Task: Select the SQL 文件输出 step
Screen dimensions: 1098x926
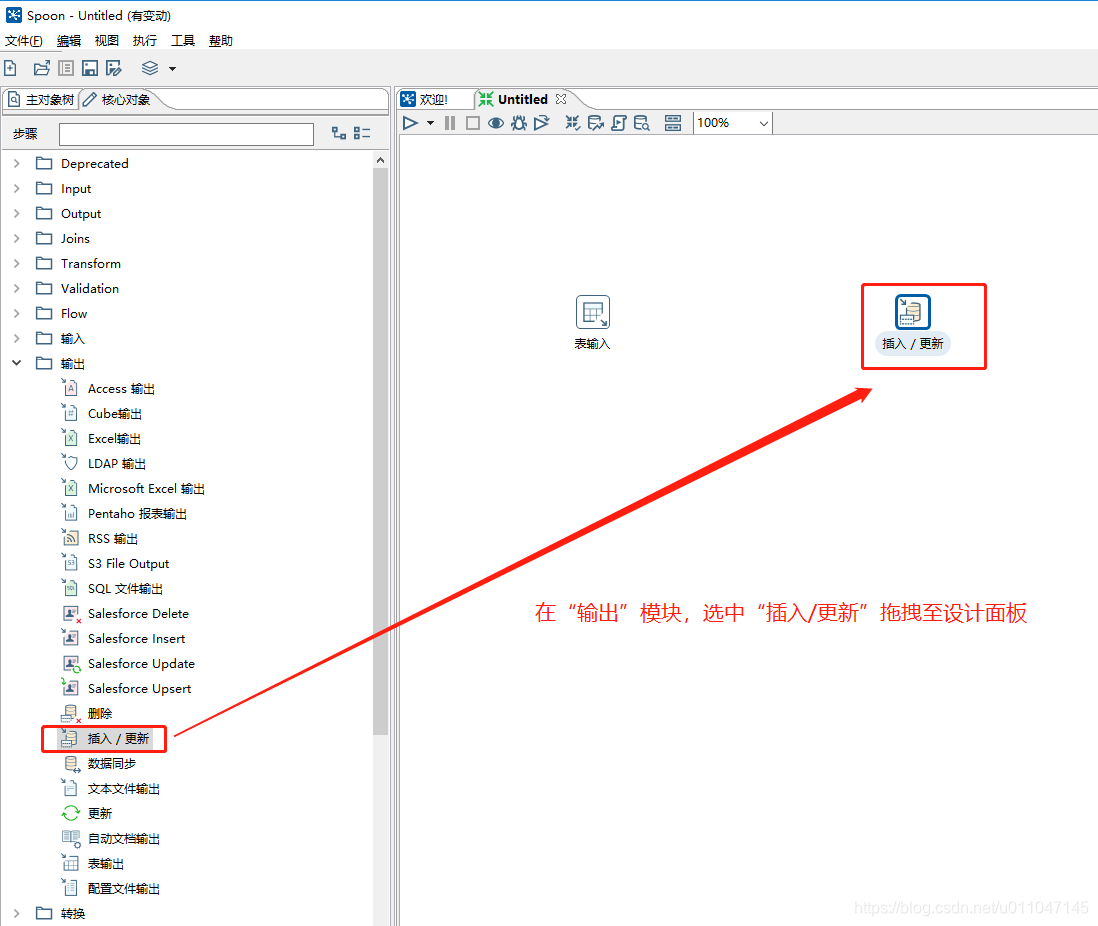Action: [x=125, y=588]
